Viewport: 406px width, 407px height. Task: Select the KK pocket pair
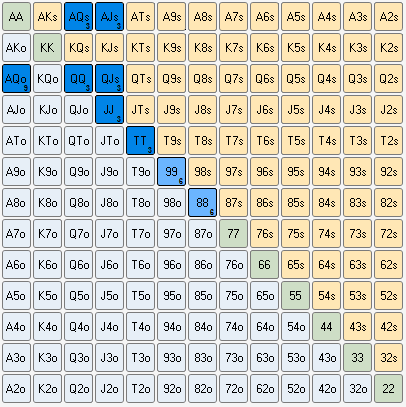tap(47, 48)
